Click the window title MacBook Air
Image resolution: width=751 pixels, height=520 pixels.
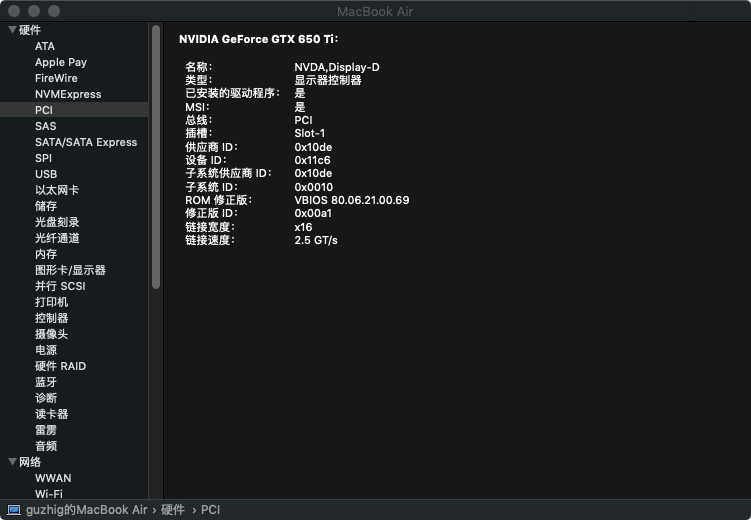point(375,11)
